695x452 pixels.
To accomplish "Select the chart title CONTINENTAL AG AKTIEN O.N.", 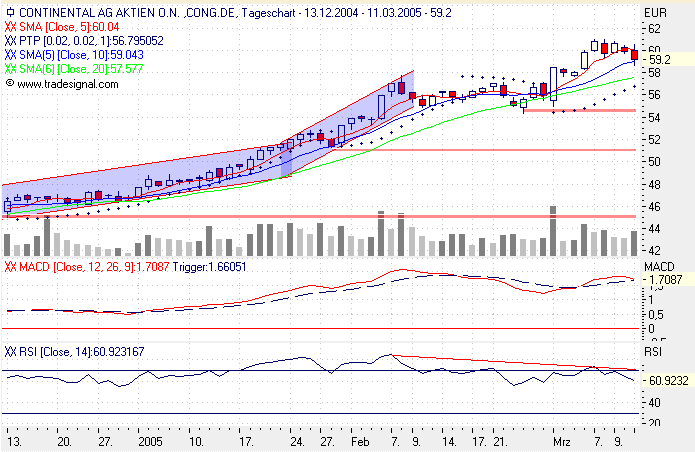I will point(99,13).
